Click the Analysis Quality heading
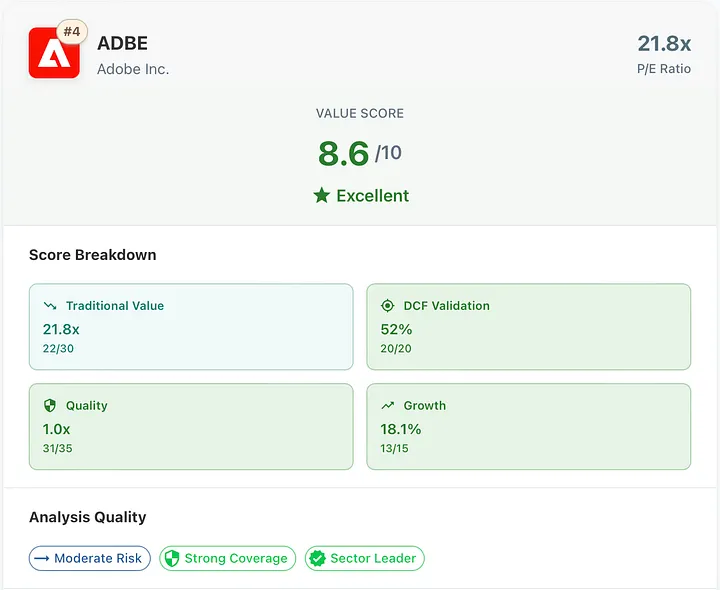 click(x=88, y=517)
